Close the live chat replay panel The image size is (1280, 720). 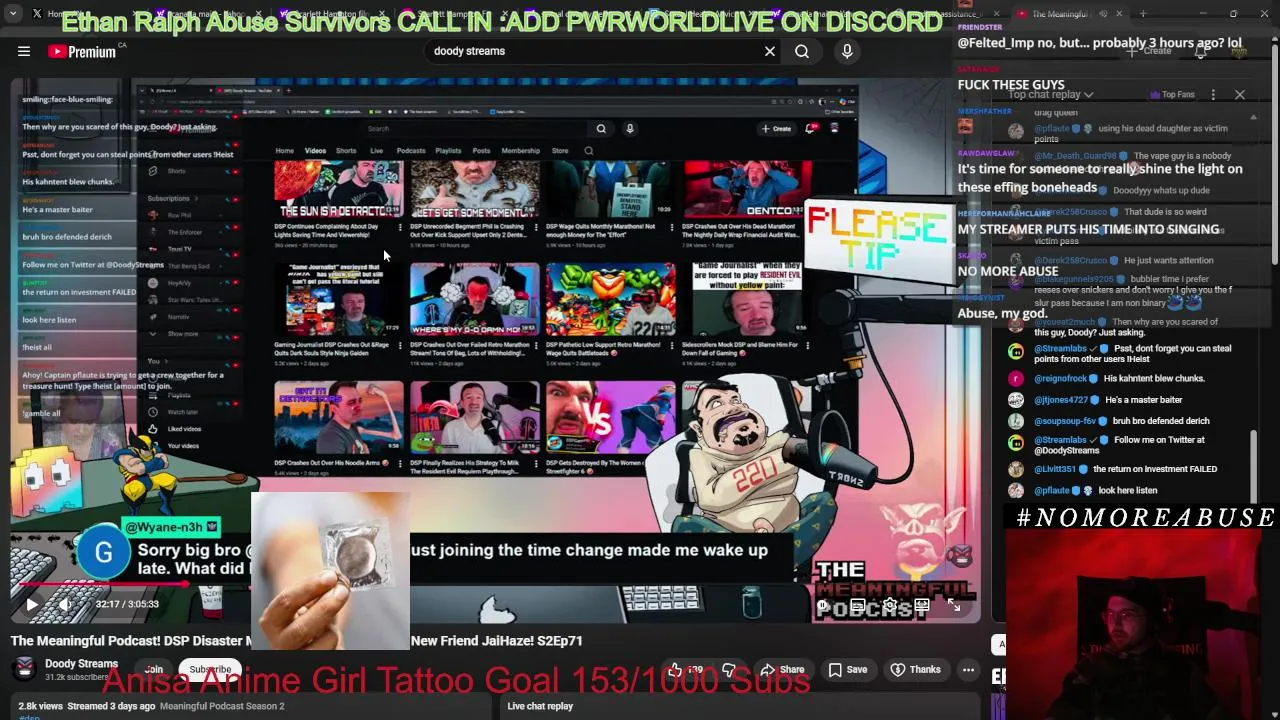click(x=1240, y=95)
